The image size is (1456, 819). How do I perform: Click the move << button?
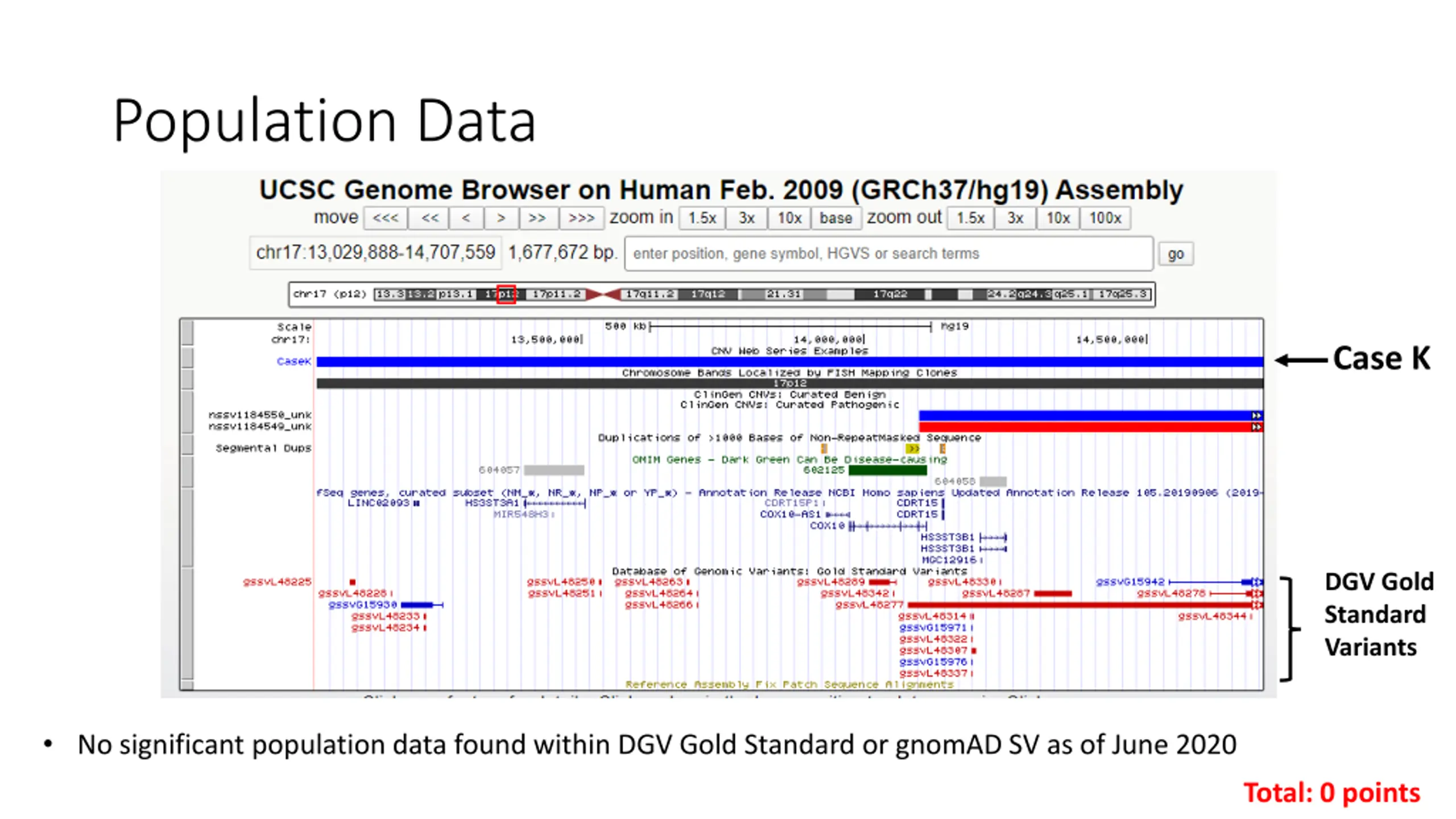(429, 218)
